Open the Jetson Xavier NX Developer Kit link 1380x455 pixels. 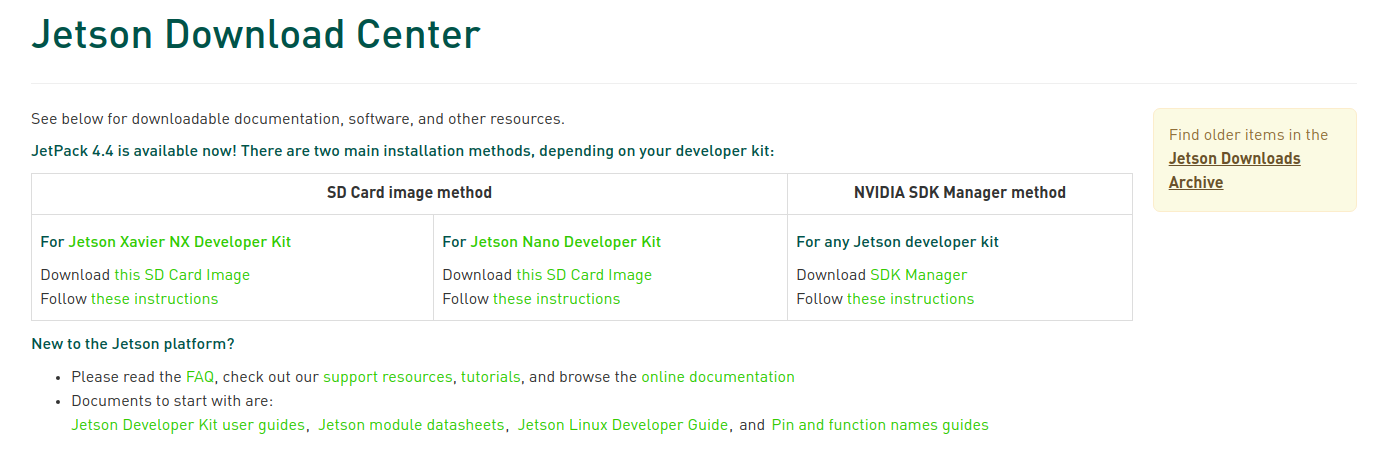(x=179, y=242)
